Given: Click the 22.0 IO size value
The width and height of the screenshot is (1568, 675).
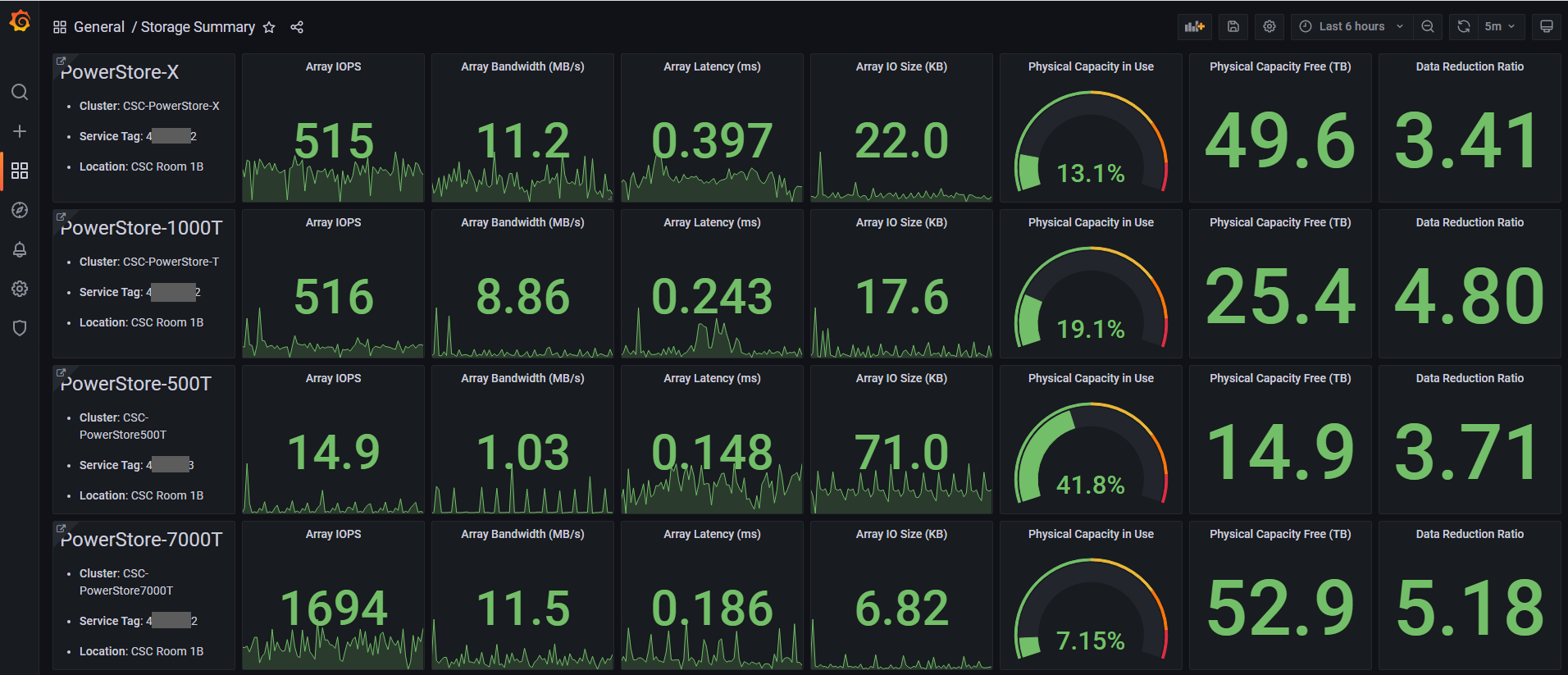Looking at the screenshot, I should (x=901, y=141).
